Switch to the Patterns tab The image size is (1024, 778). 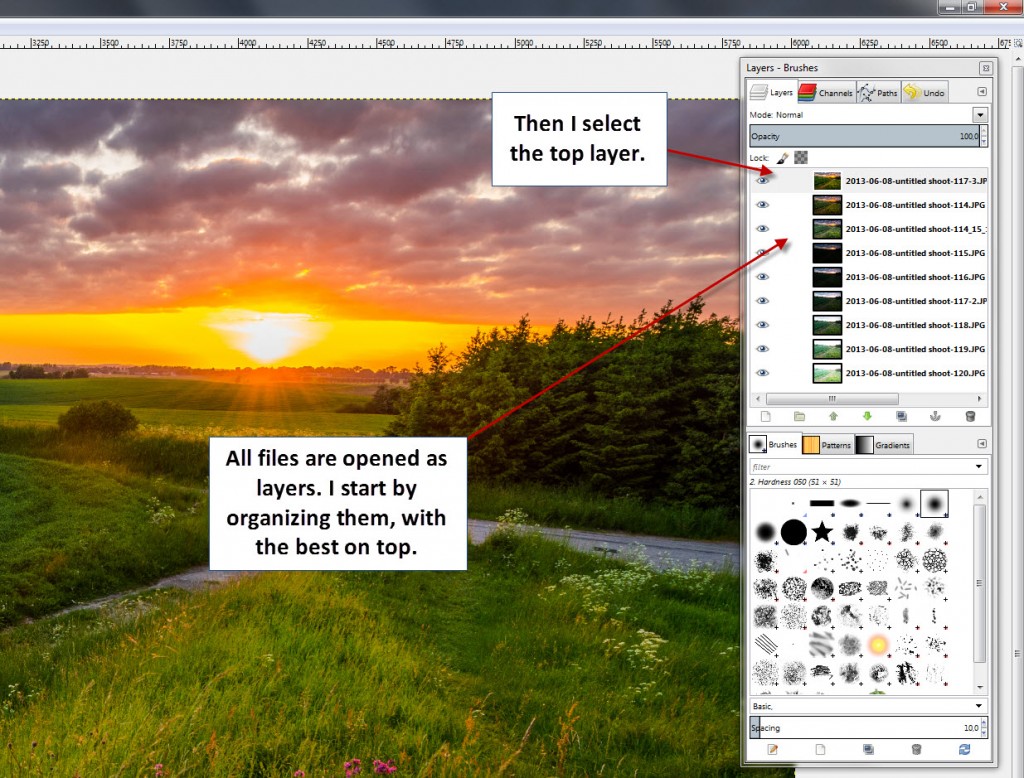827,445
